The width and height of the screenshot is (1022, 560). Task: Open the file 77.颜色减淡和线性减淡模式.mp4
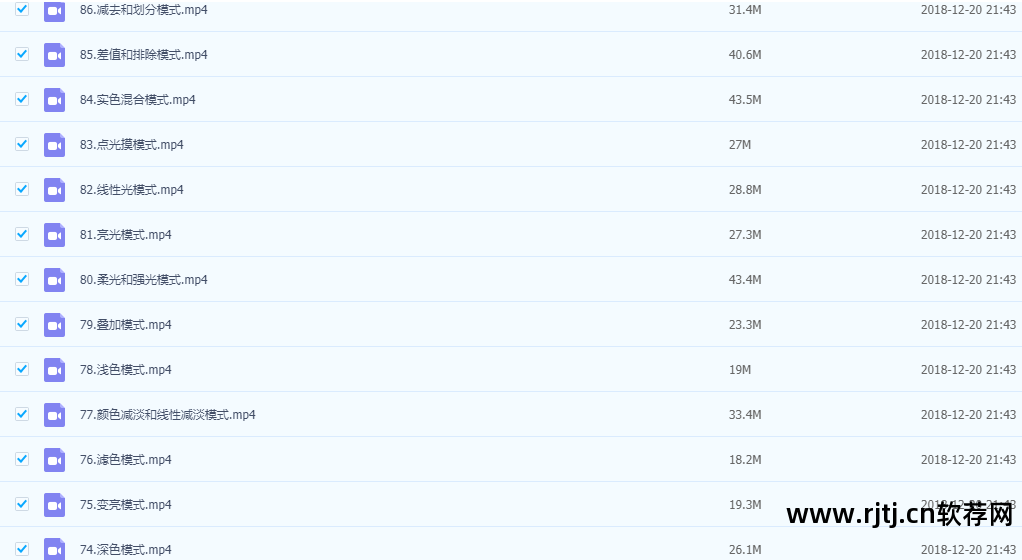coord(168,415)
